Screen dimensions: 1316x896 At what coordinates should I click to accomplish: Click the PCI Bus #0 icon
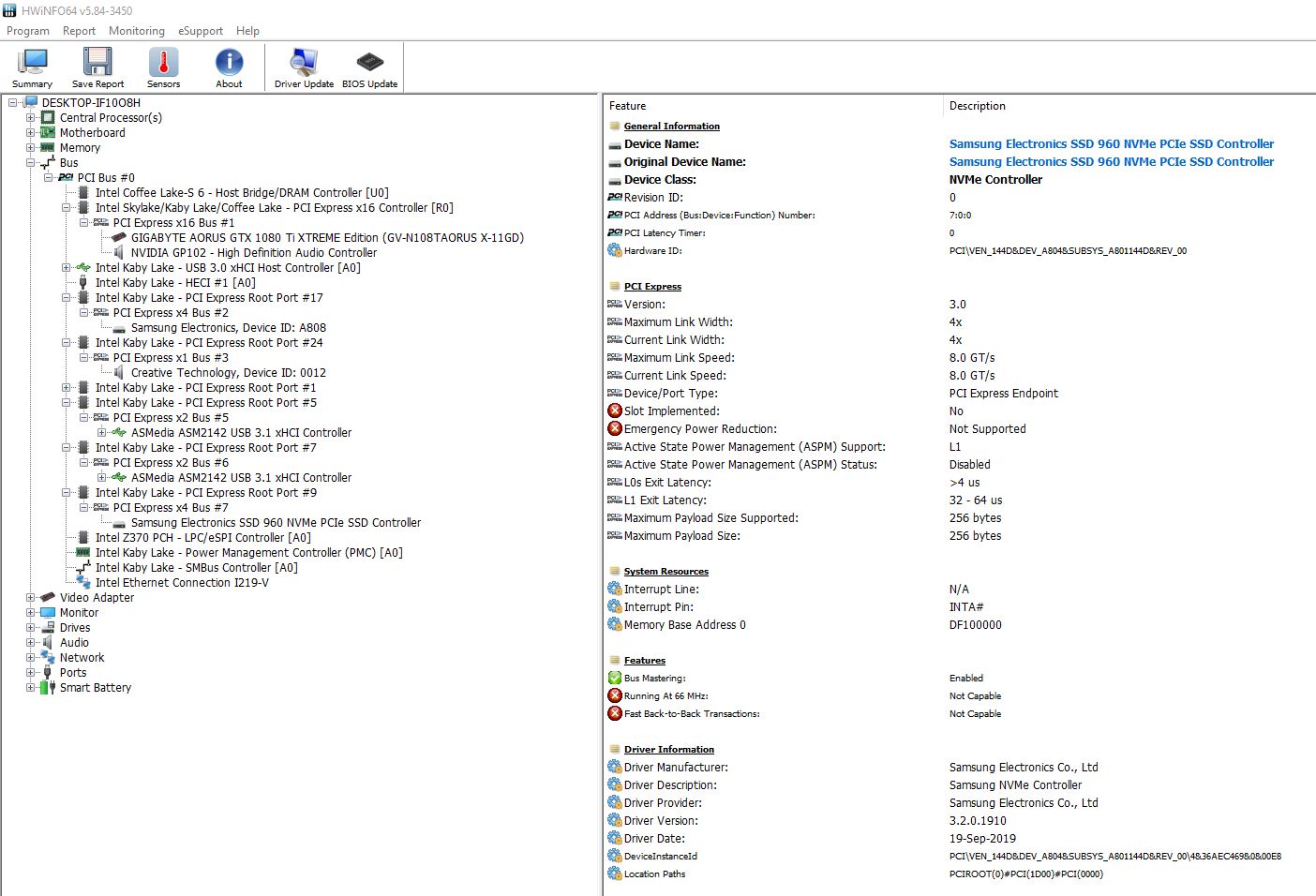point(66,178)
